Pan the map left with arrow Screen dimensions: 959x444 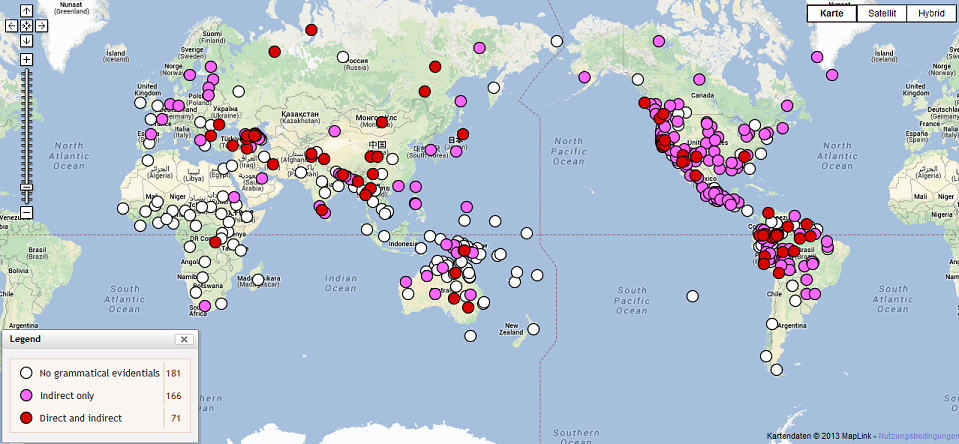(13, 25)
